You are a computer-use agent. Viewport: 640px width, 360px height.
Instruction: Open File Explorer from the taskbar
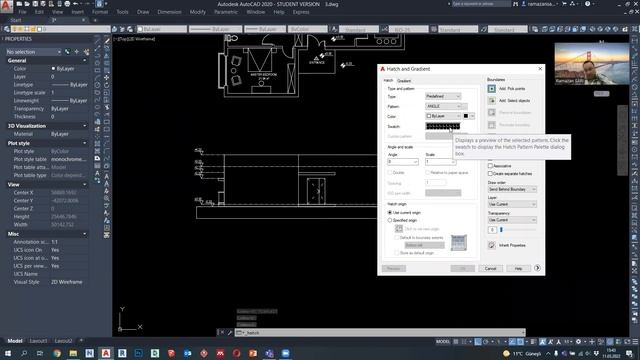(73, 353)
